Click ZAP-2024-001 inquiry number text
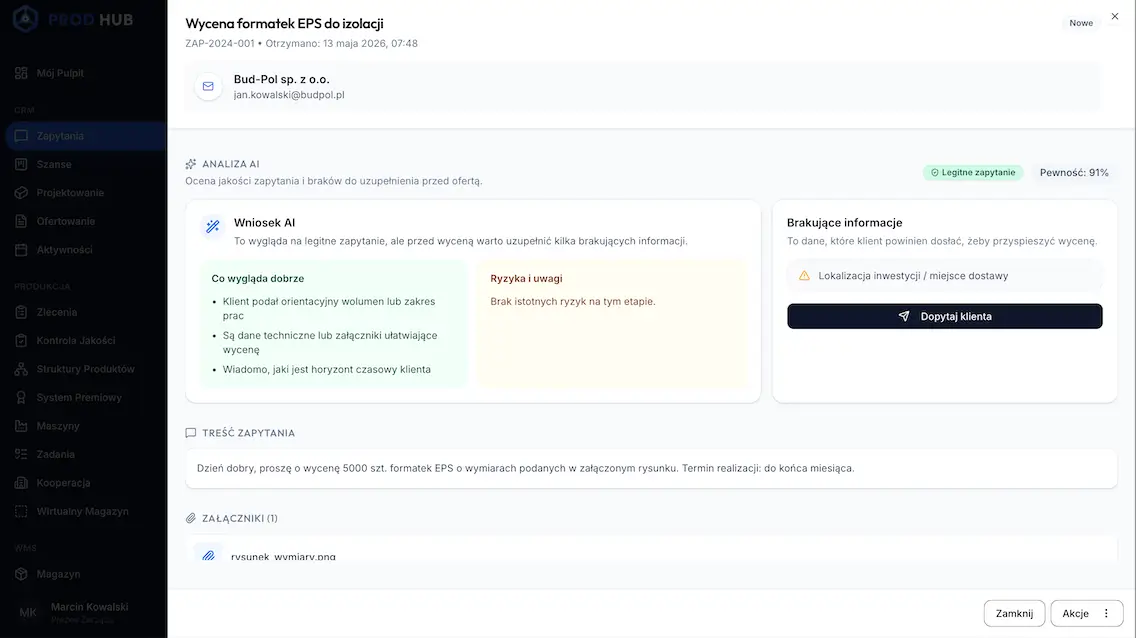 220,43
